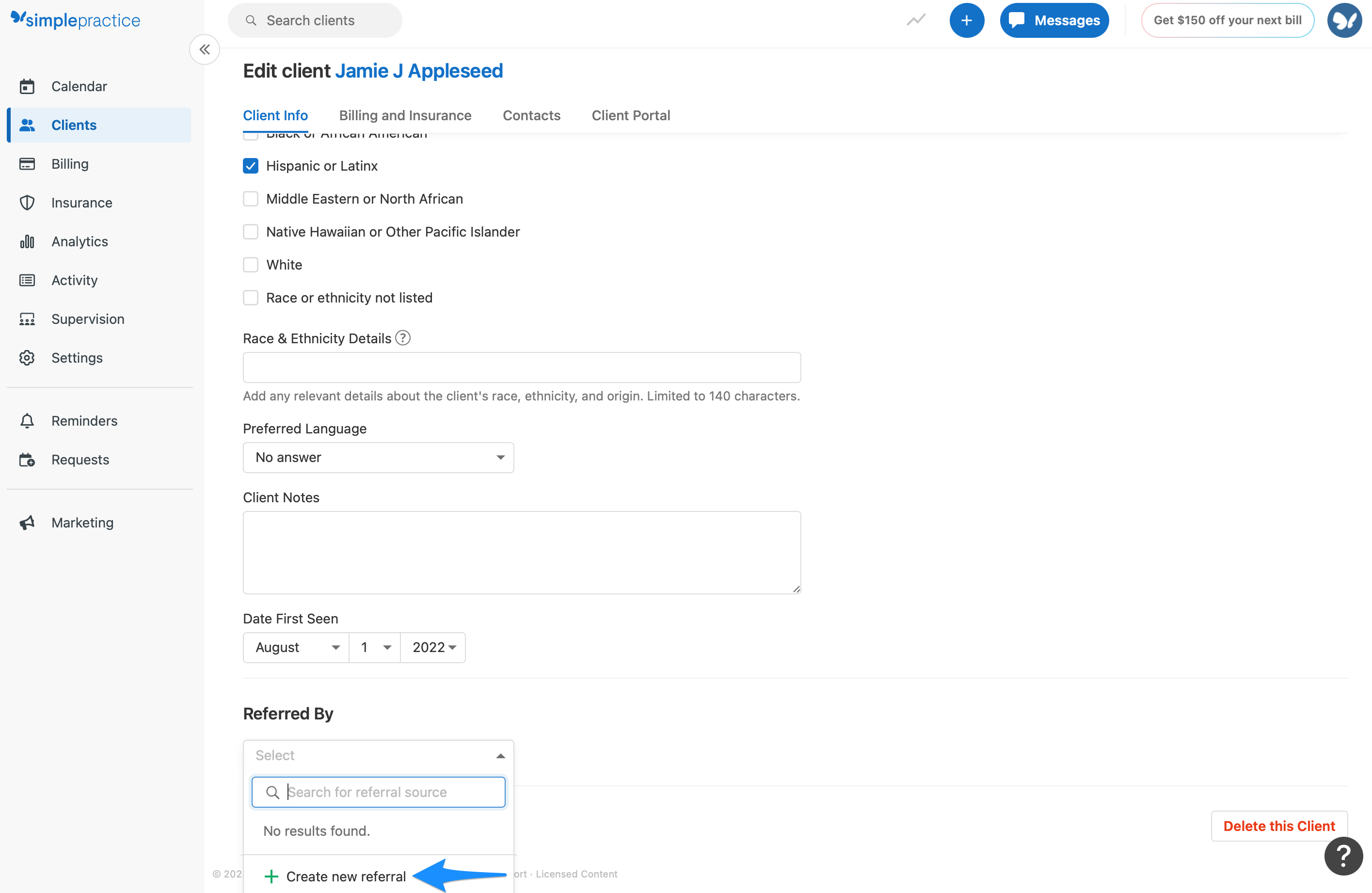Open the butterfly profile avatar
Image resolution: width=1372 pixels, height=893 pixels.
1344,20
